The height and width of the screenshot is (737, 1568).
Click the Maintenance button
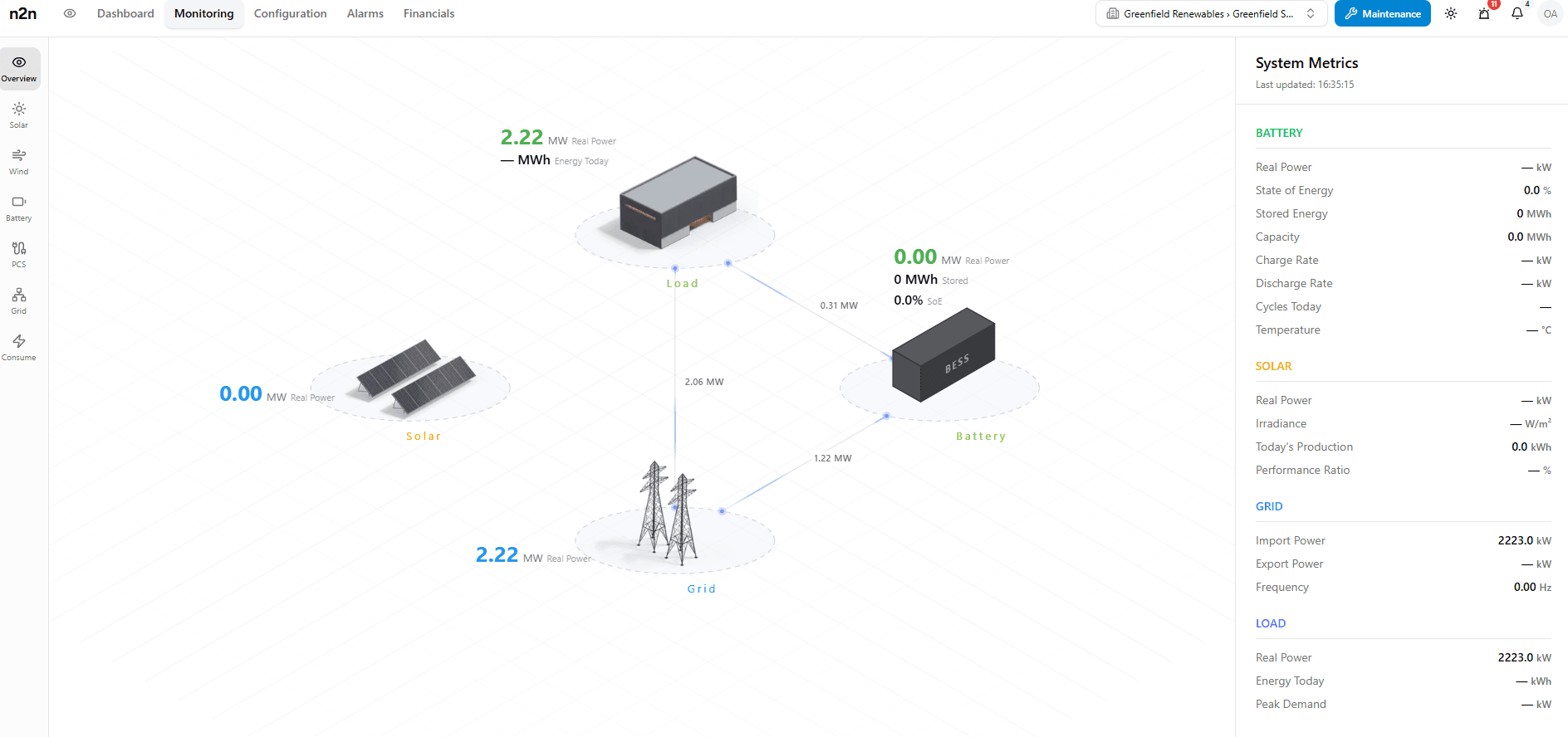[1382, 13]
